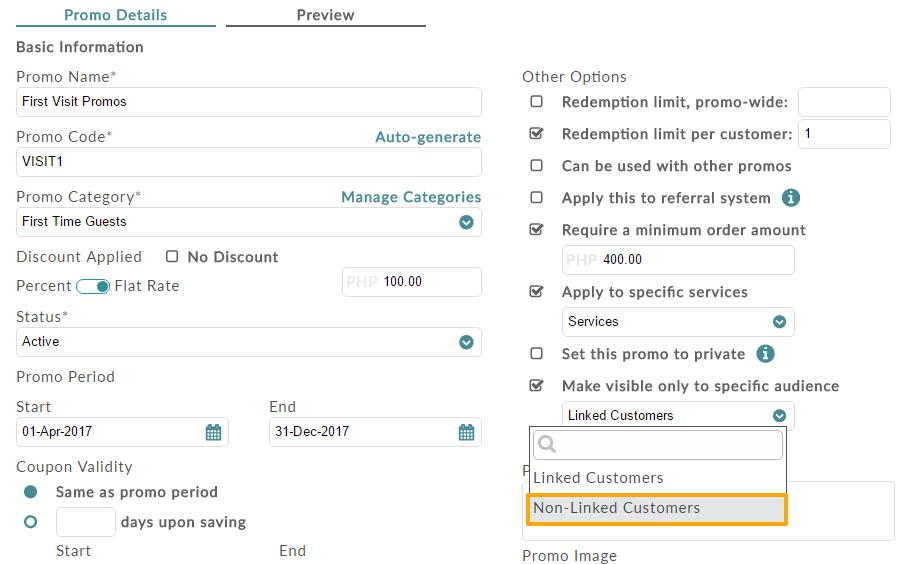The height and width of the screenshot is (564, 912).
Task: Open the End date calendar picker
Action: click(x=466, y=432)
